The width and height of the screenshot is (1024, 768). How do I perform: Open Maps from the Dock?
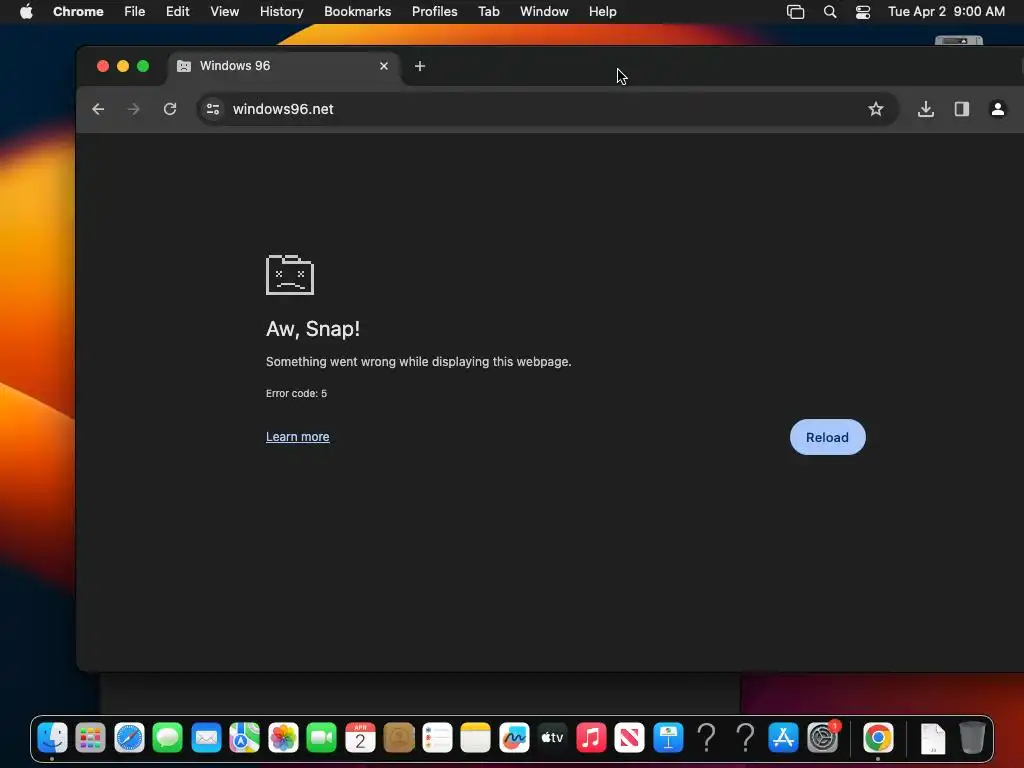tap(244, 738)
